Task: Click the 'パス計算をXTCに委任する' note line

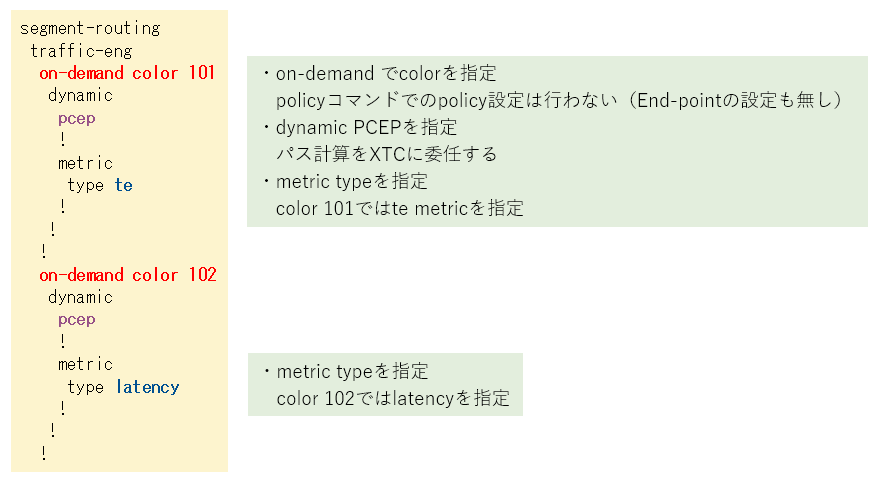Action: (386, 154)
